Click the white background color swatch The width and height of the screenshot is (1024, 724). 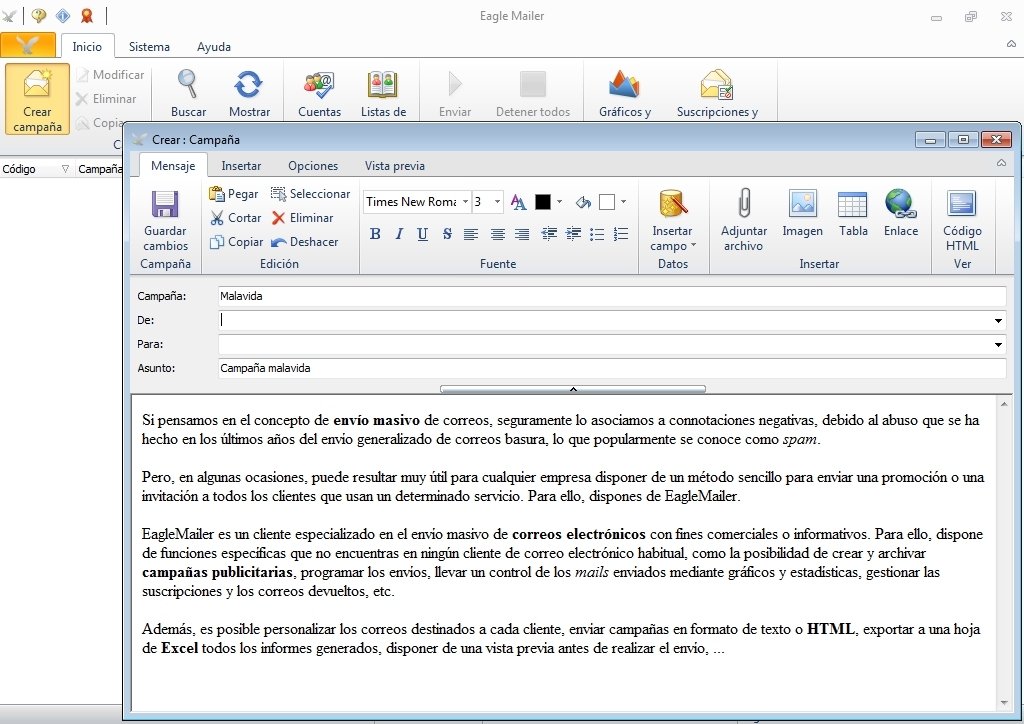(x=607, y=202)
